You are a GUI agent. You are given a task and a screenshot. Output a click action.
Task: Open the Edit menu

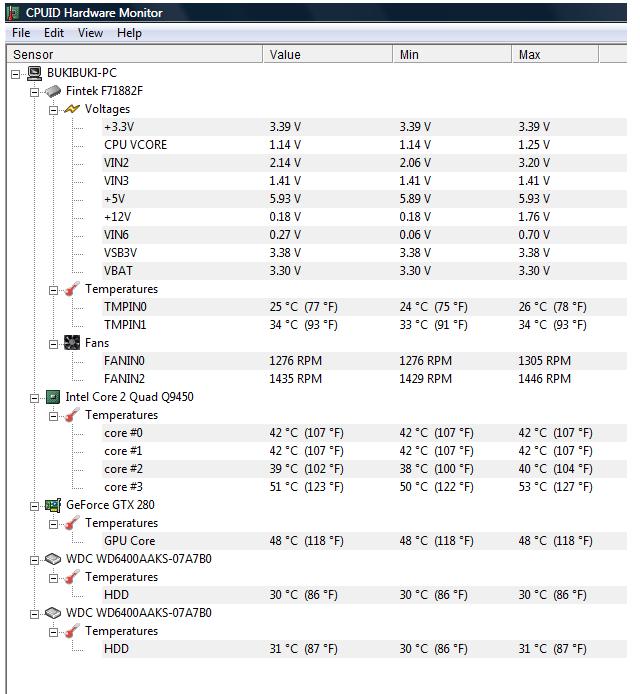[x=54, y=33]
